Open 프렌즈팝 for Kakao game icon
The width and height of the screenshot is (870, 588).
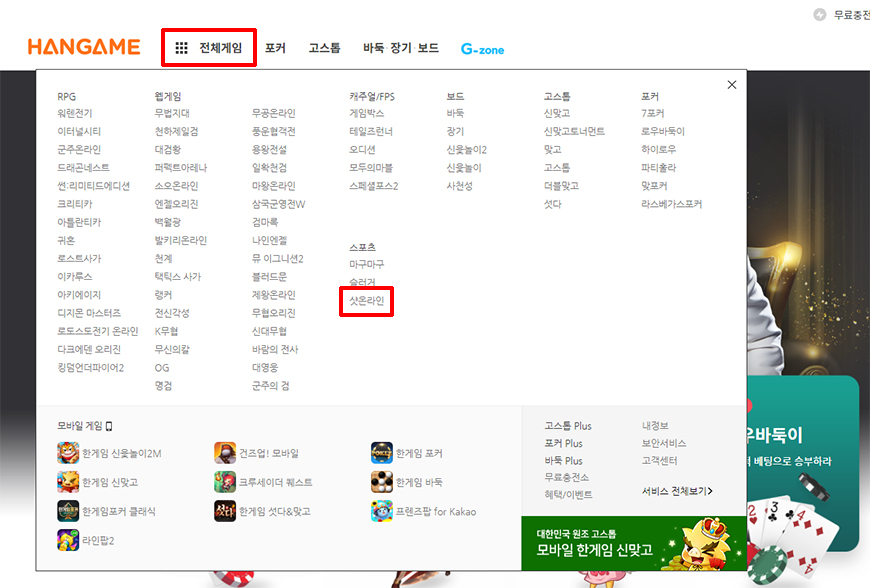point(382,511)
